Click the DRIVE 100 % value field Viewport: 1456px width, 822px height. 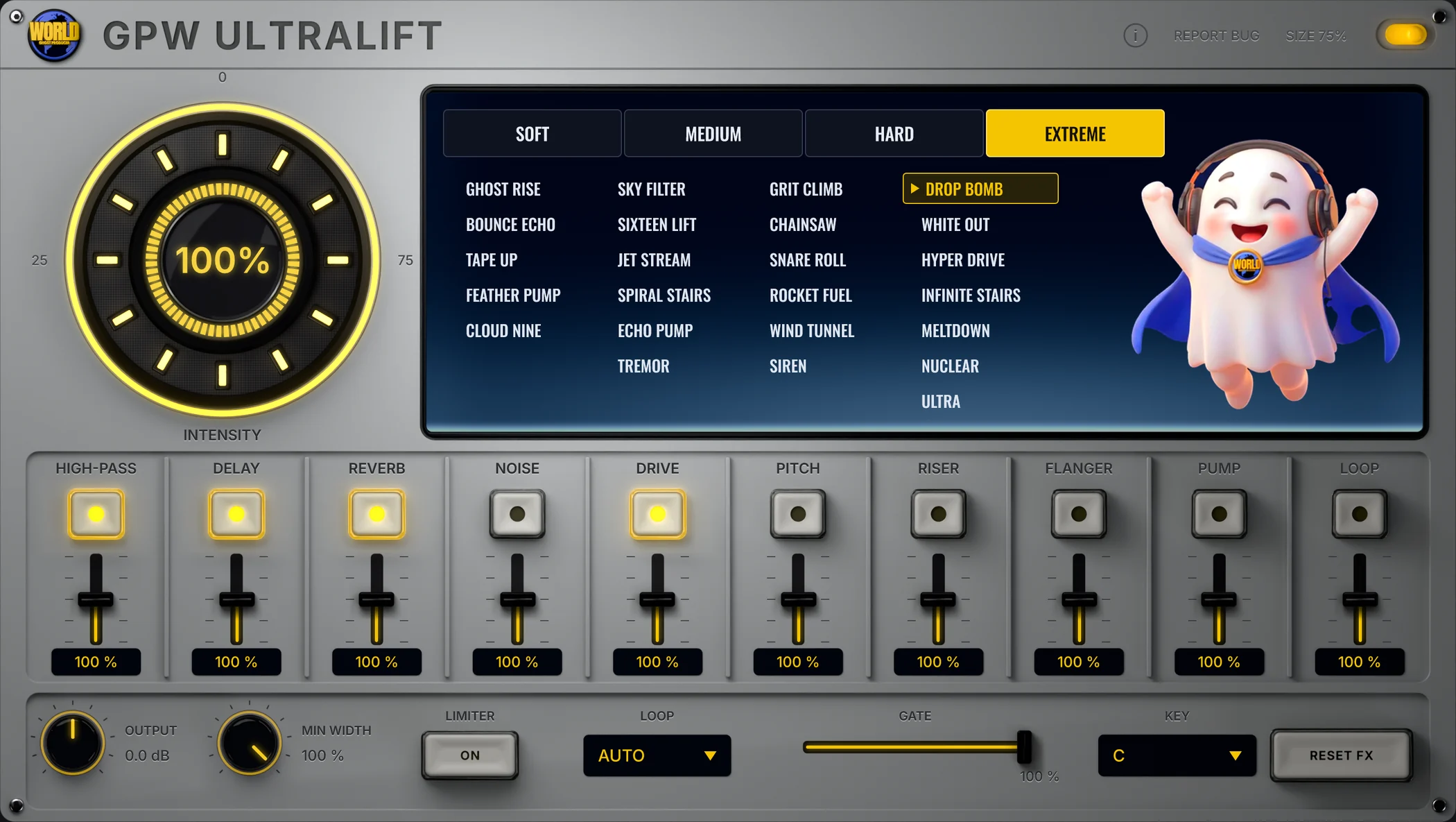[x=657, y=662]
